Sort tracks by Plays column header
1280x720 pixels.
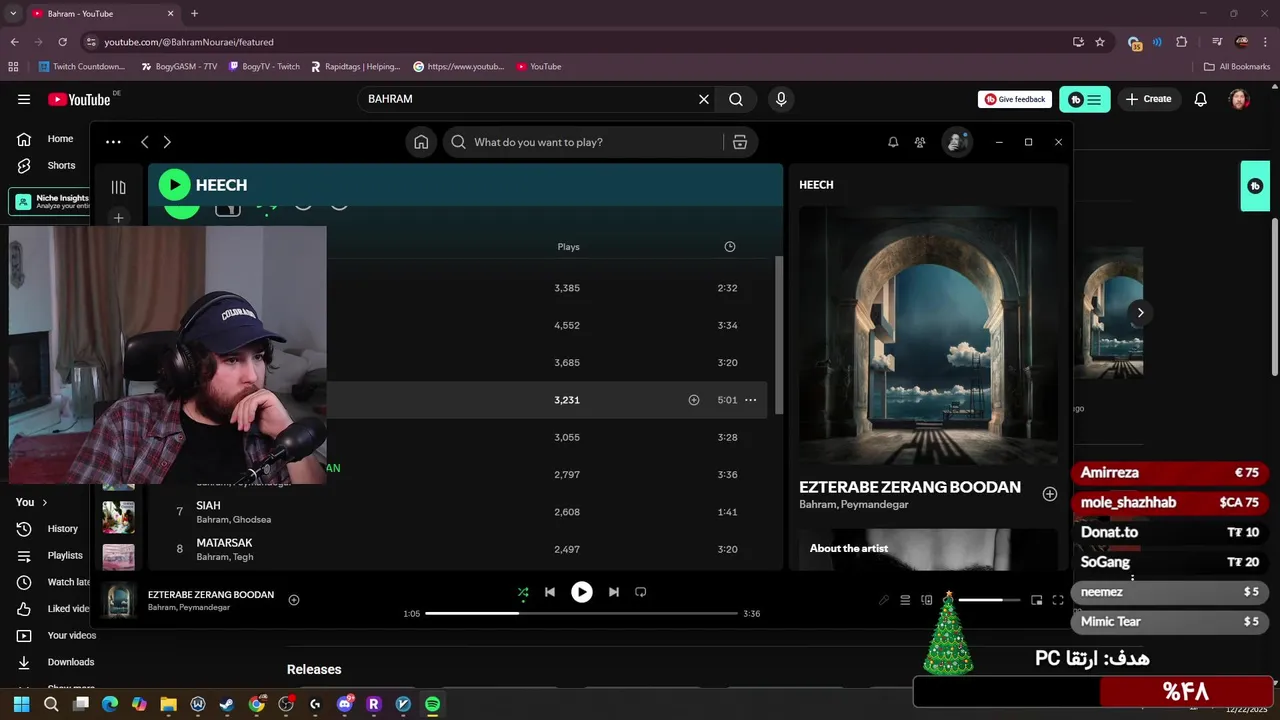568,247
